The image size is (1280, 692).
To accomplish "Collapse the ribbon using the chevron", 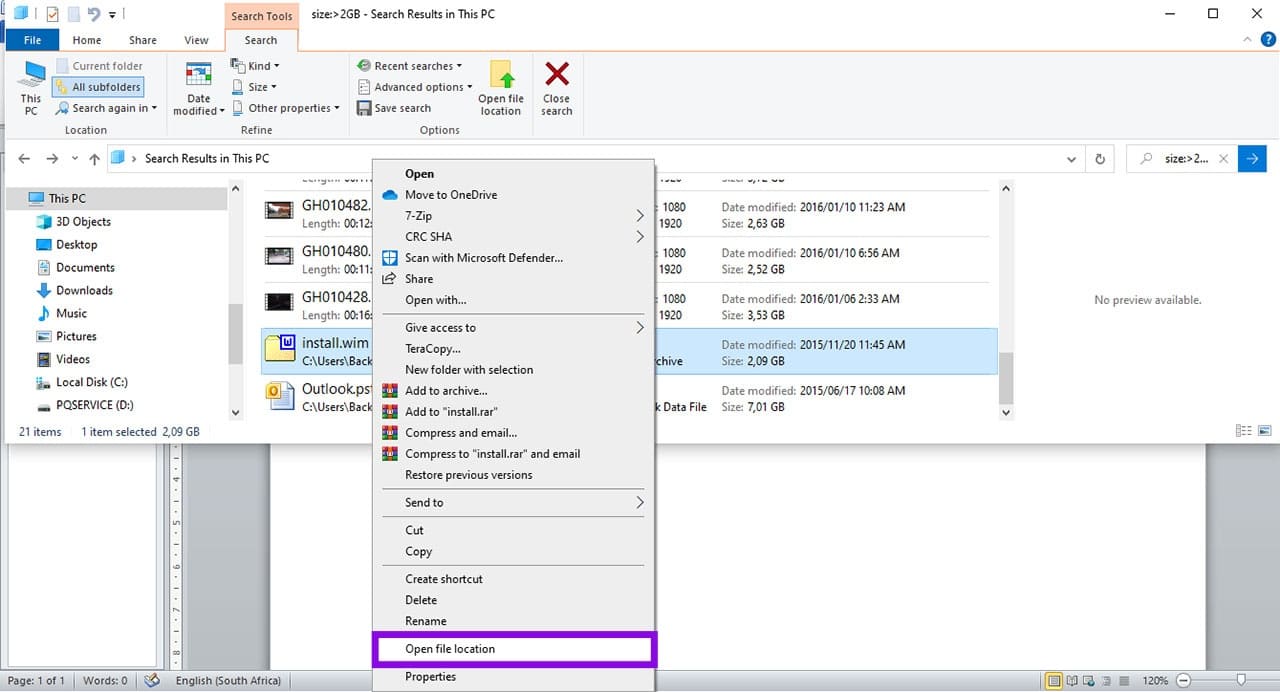I will (x=1247, y=40).
